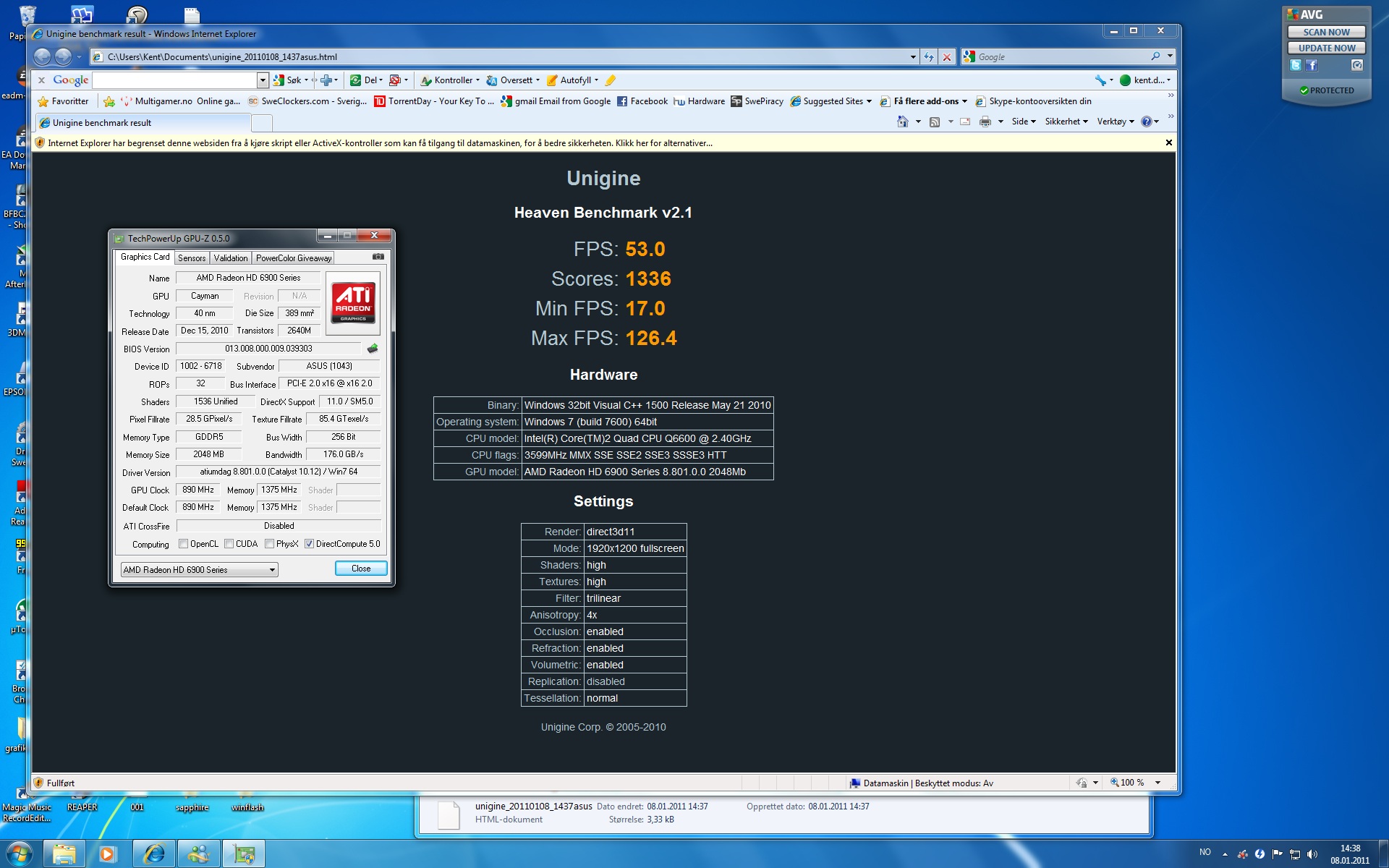
Task: Click the Google Toolbar wrench settings icon
Action: coord(1100,80)
